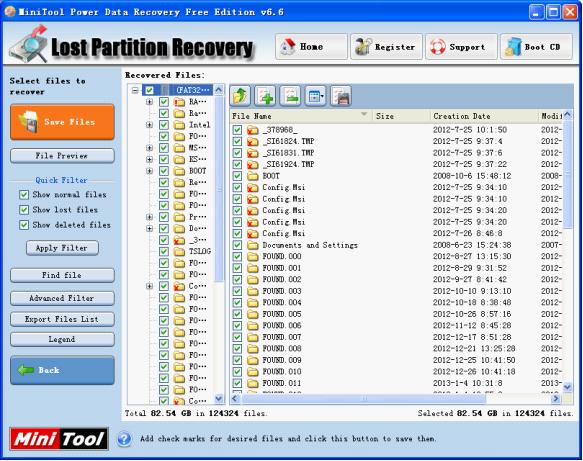The height and width of the screenshot is (461, 583).
Task: Toggle the Show normal files checkbox
Action: click(x=24, y=195)
